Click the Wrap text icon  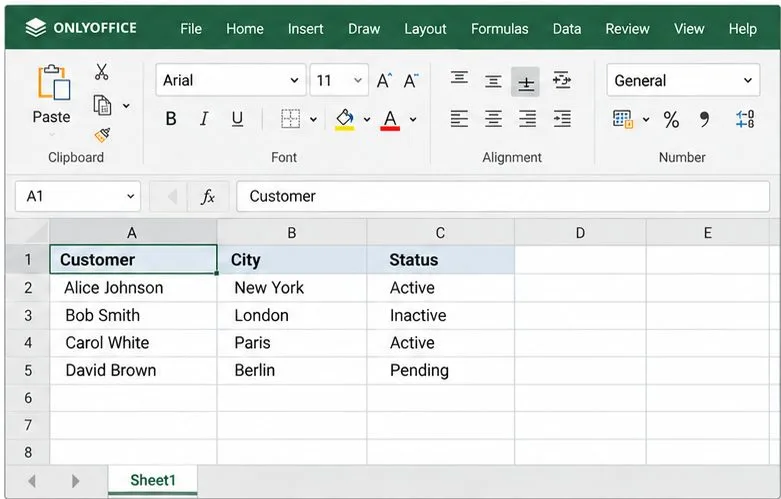click(562, 80)
